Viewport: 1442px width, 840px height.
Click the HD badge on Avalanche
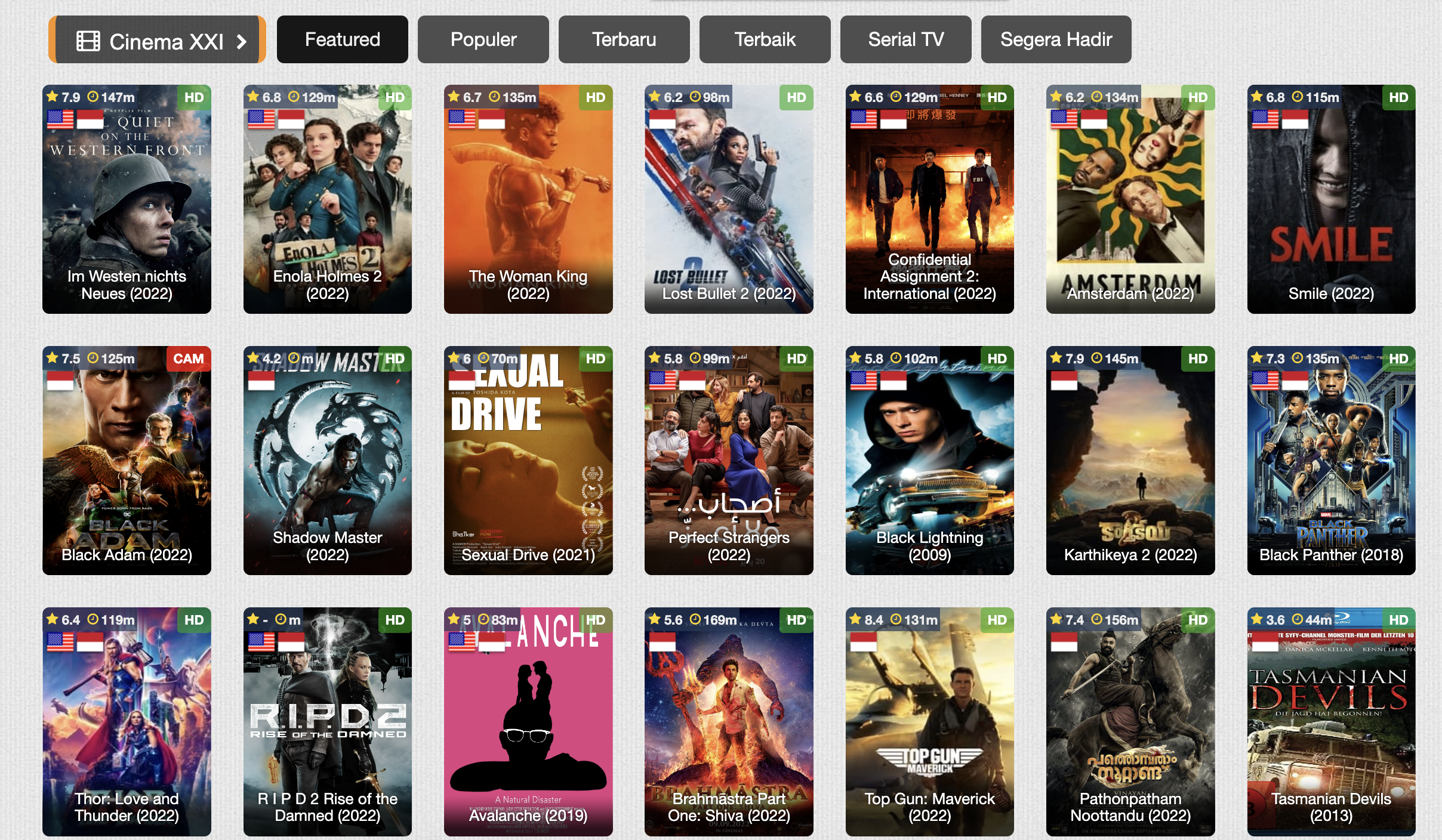pyautogui.click(x=595, y=620)
